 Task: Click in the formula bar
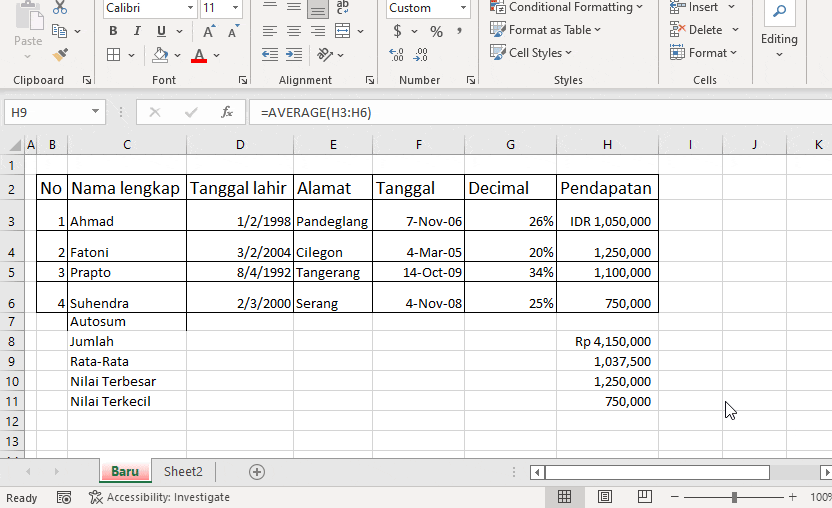pyautogui.click(x=540, y=113)
